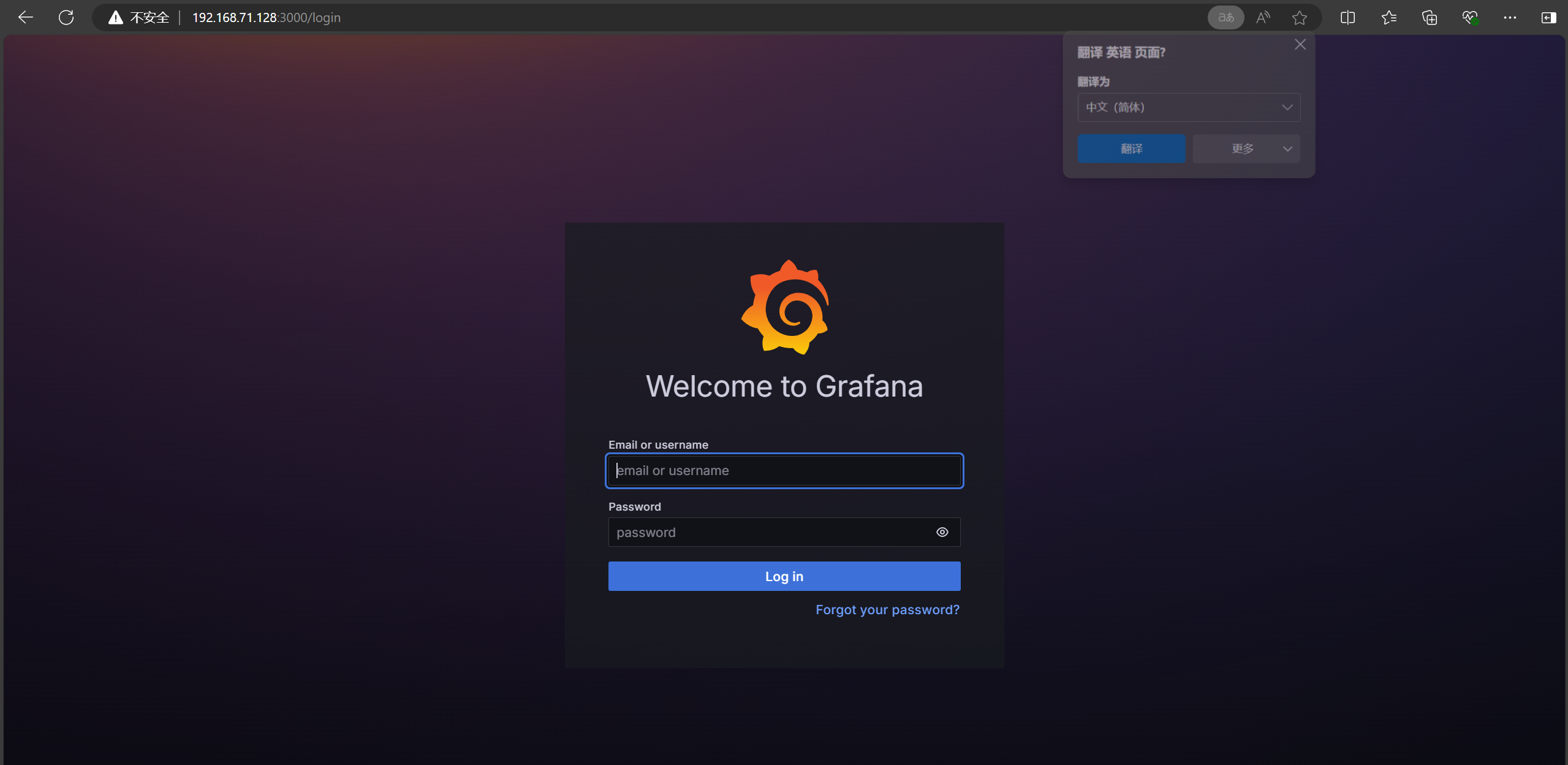Open the target language dropdown
This screenshot has width=1568, height=765.
(x=1189, y=107)
